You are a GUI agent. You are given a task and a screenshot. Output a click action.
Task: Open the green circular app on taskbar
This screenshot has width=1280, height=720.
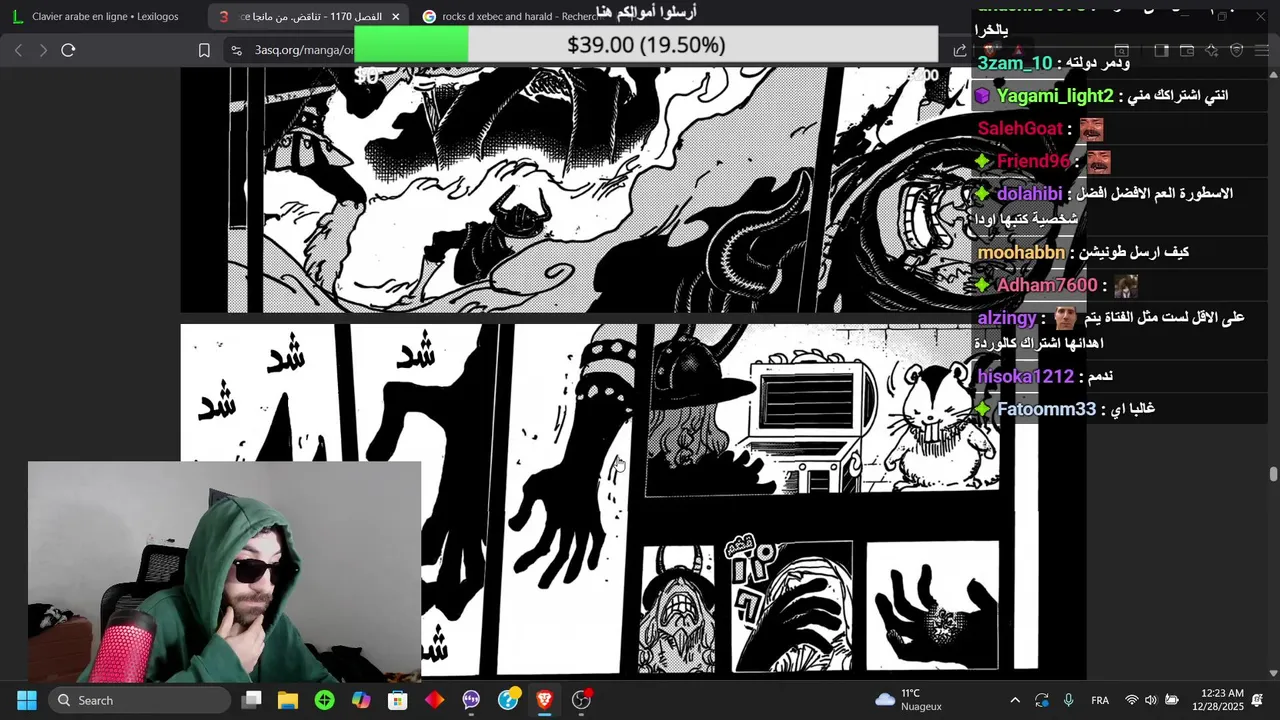pos(324,700)
